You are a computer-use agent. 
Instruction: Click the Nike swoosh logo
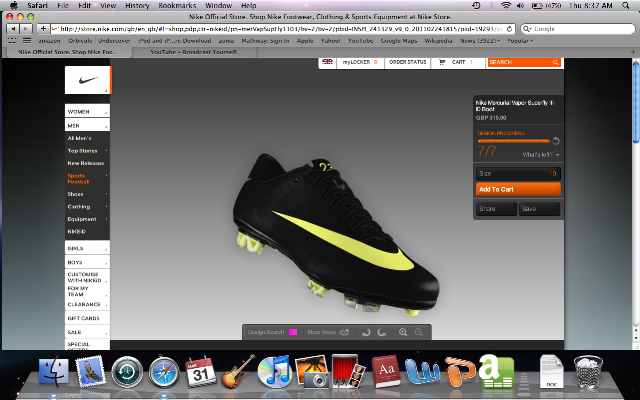point(88,80)
